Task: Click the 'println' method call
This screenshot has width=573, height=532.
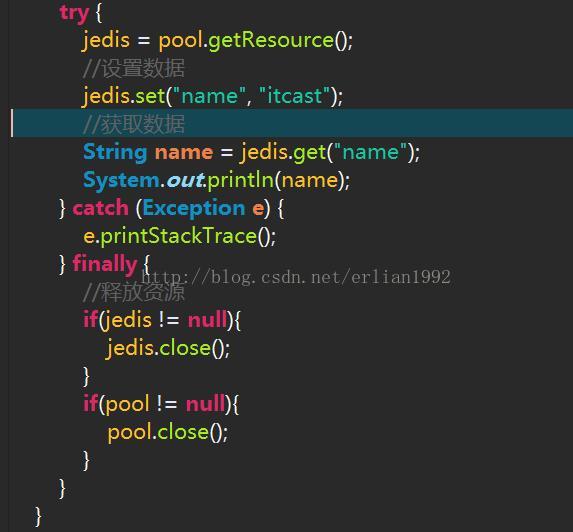Action: (x=241, y=180)
